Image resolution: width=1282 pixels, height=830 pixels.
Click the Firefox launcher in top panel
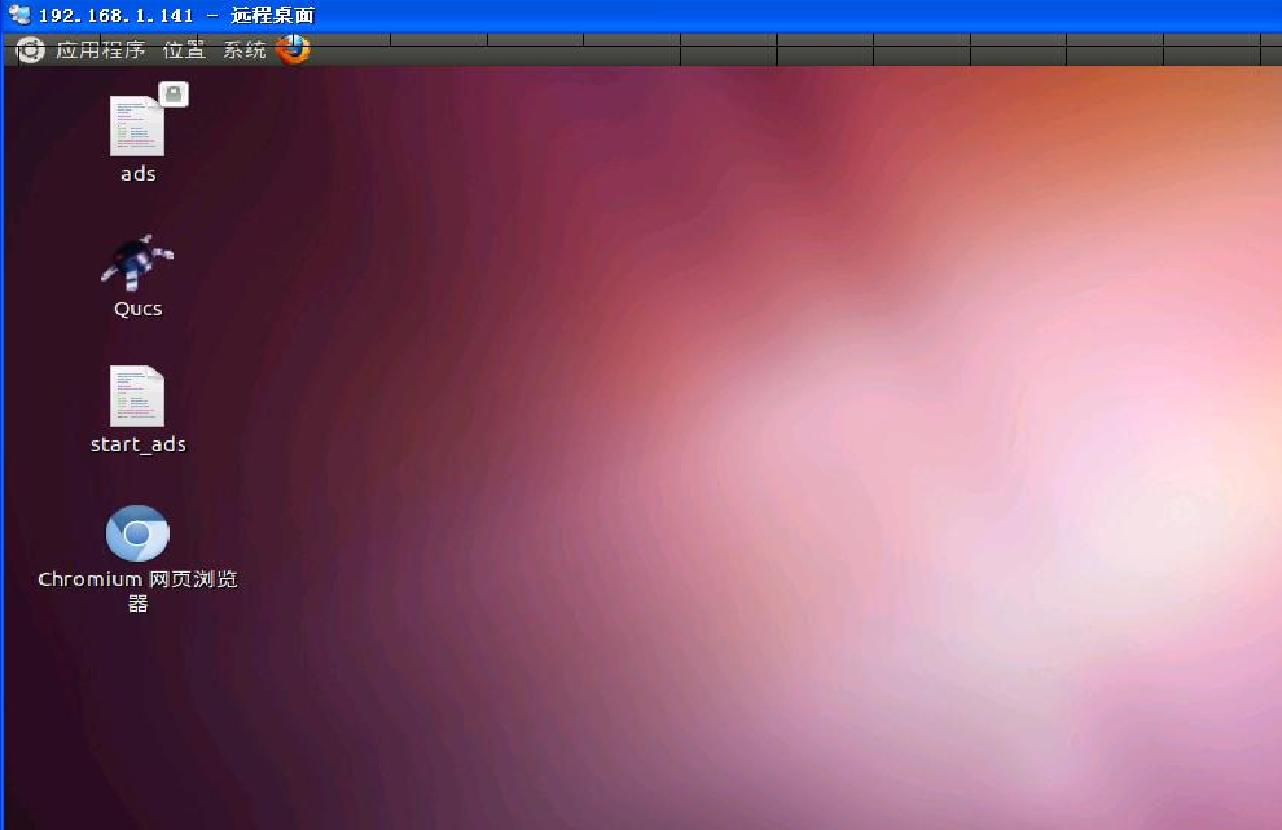tap(293, 49)
